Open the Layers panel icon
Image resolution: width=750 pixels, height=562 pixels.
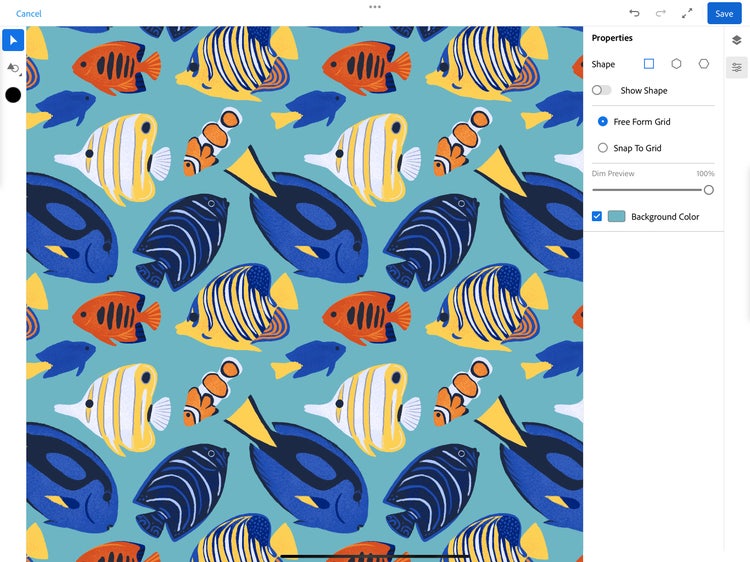(737, 40)
